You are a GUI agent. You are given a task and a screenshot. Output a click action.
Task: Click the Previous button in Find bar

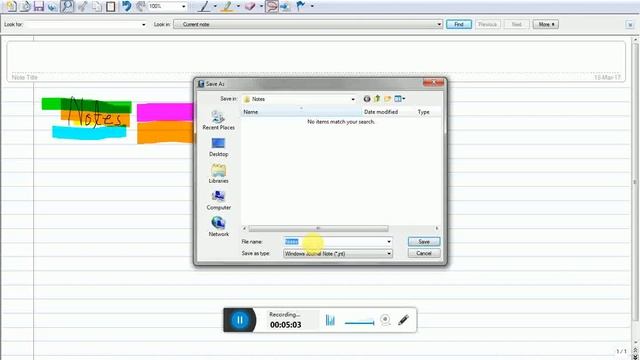pos(487,24)
